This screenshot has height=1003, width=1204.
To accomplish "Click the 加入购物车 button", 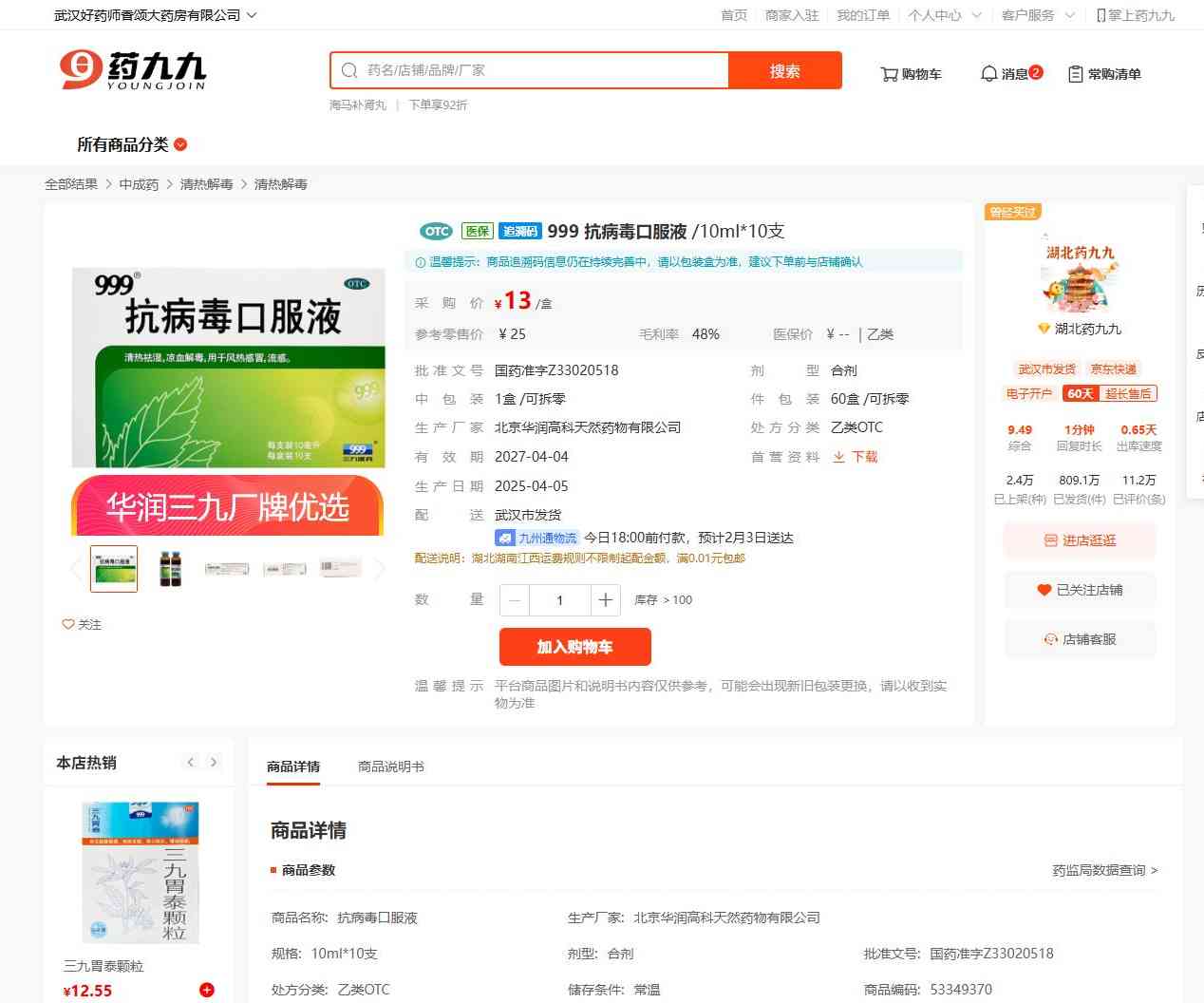I will 574,647.
